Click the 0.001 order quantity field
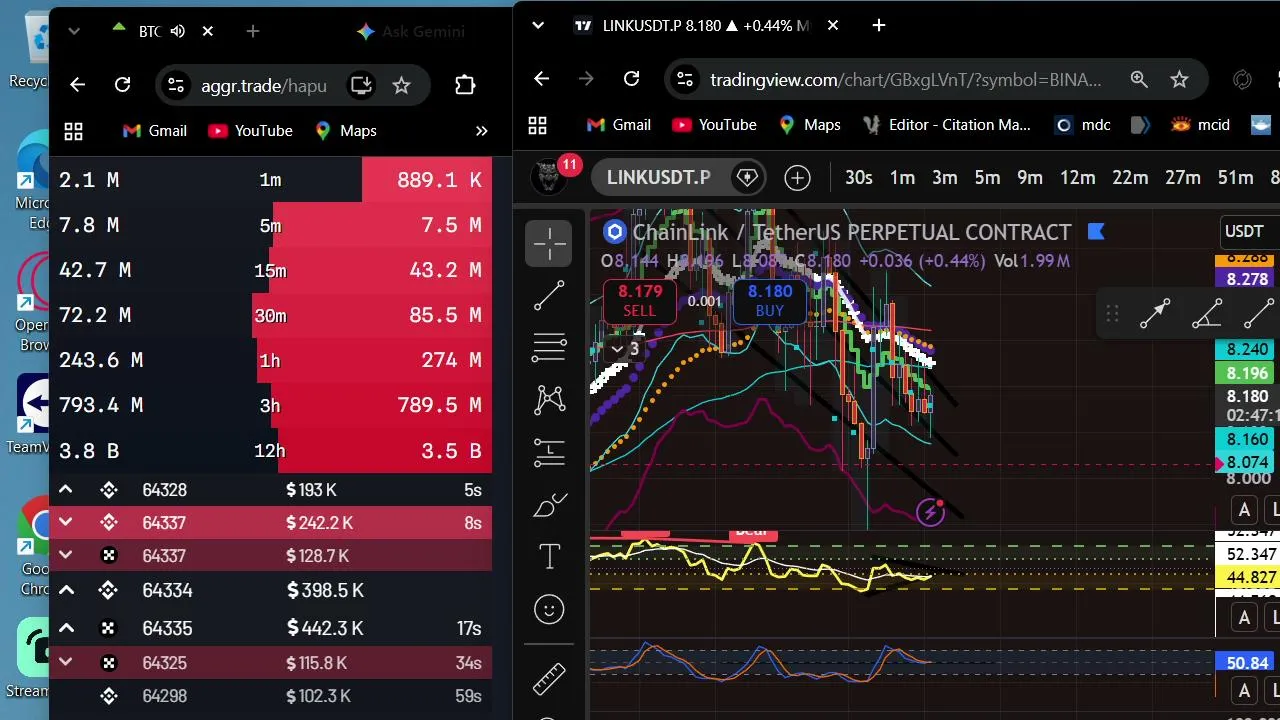The image size is (1280, 720). [705, 301]
